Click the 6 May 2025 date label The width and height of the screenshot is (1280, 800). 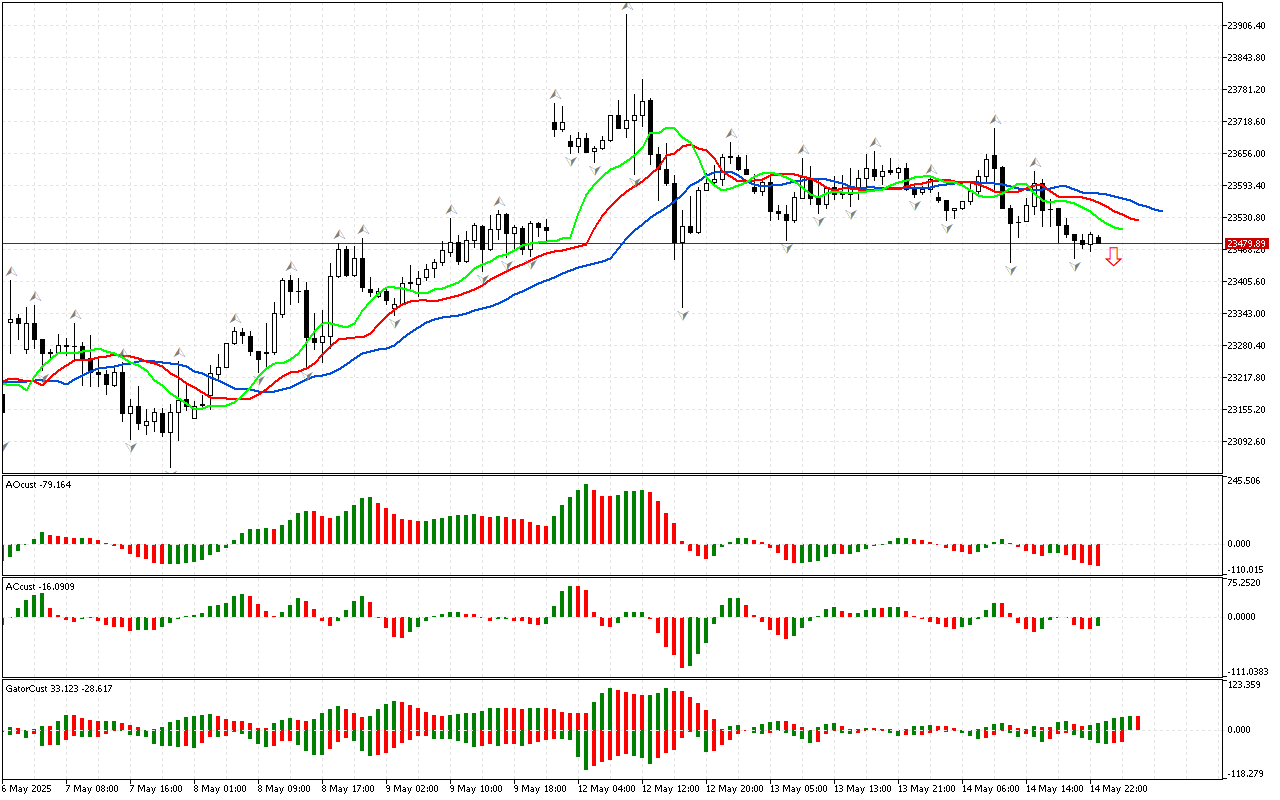[x=26, y=788]
